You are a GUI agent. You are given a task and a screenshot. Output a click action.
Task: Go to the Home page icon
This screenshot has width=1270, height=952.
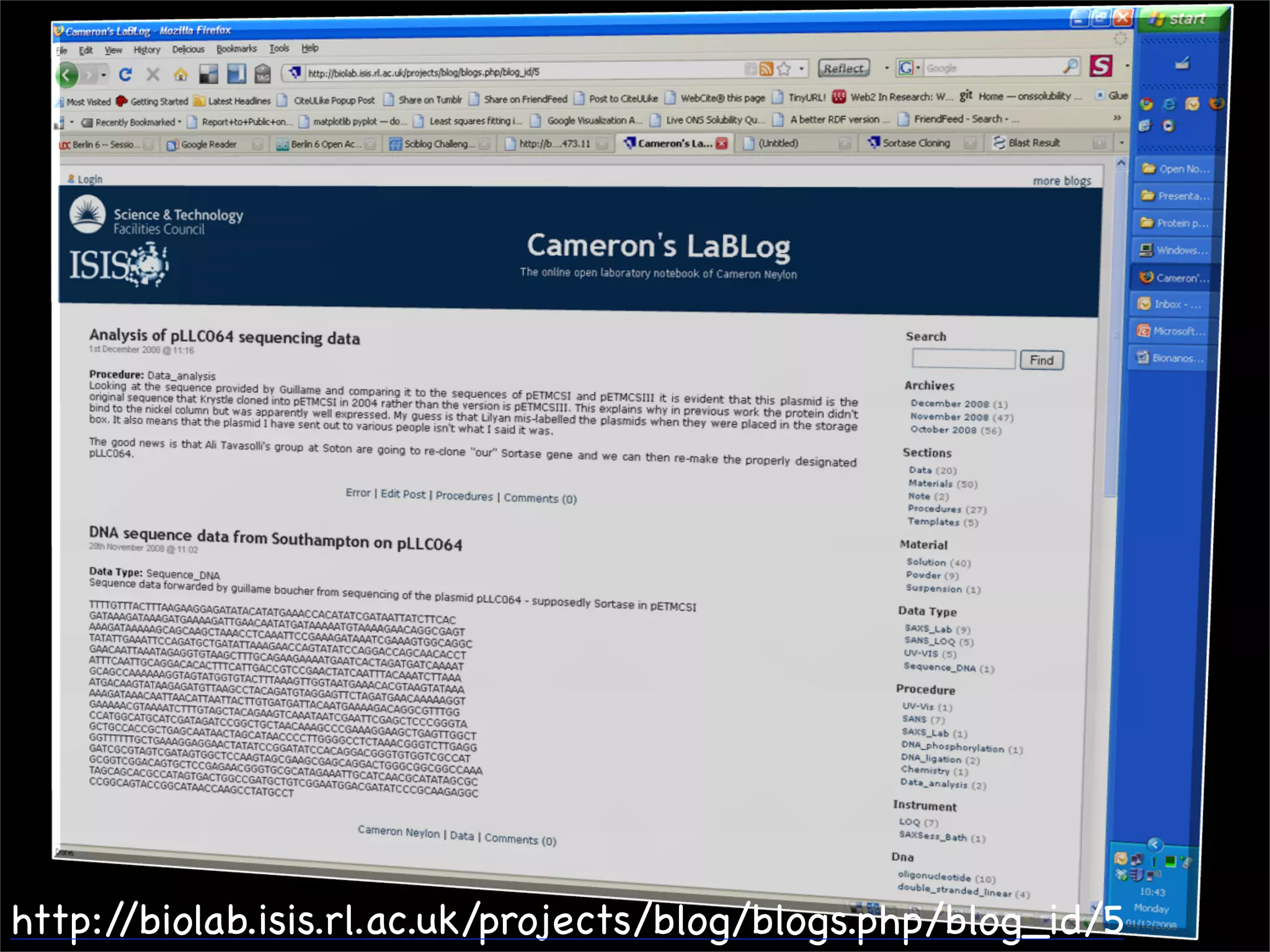(x=180, y=74)
